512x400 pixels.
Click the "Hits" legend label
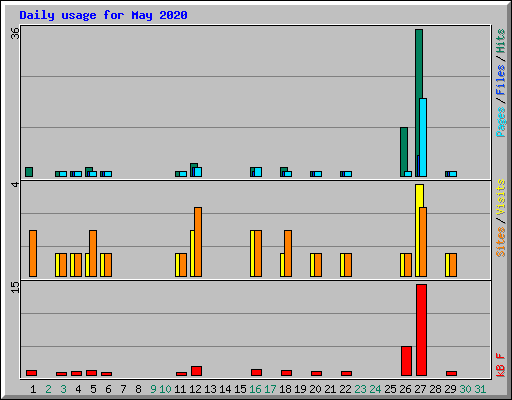pos(500,41)
